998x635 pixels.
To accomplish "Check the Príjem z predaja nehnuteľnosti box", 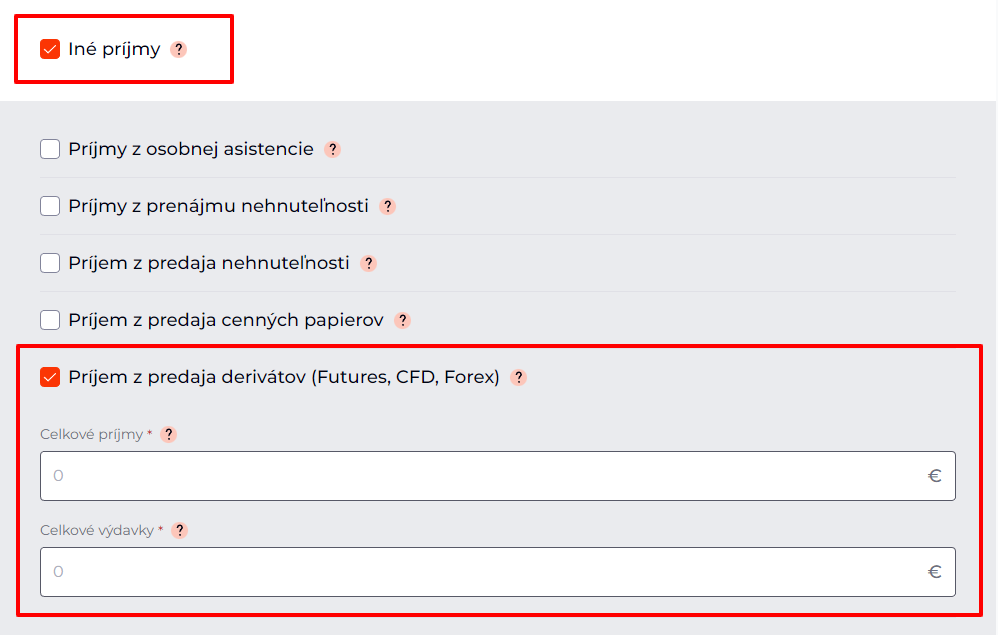I will (x=50, y=263).
